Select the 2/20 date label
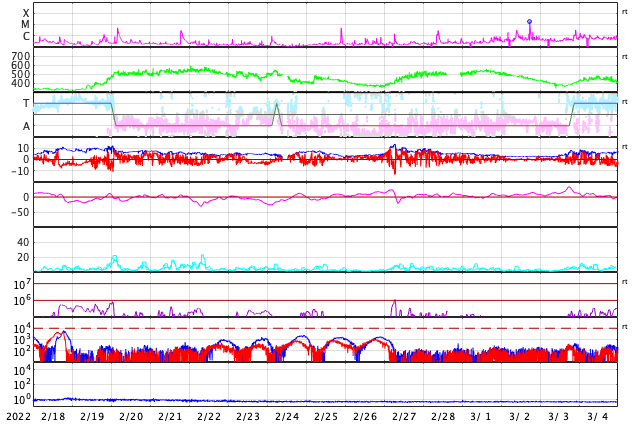This screenshot has height=424, width=634. tap(131, 416)
